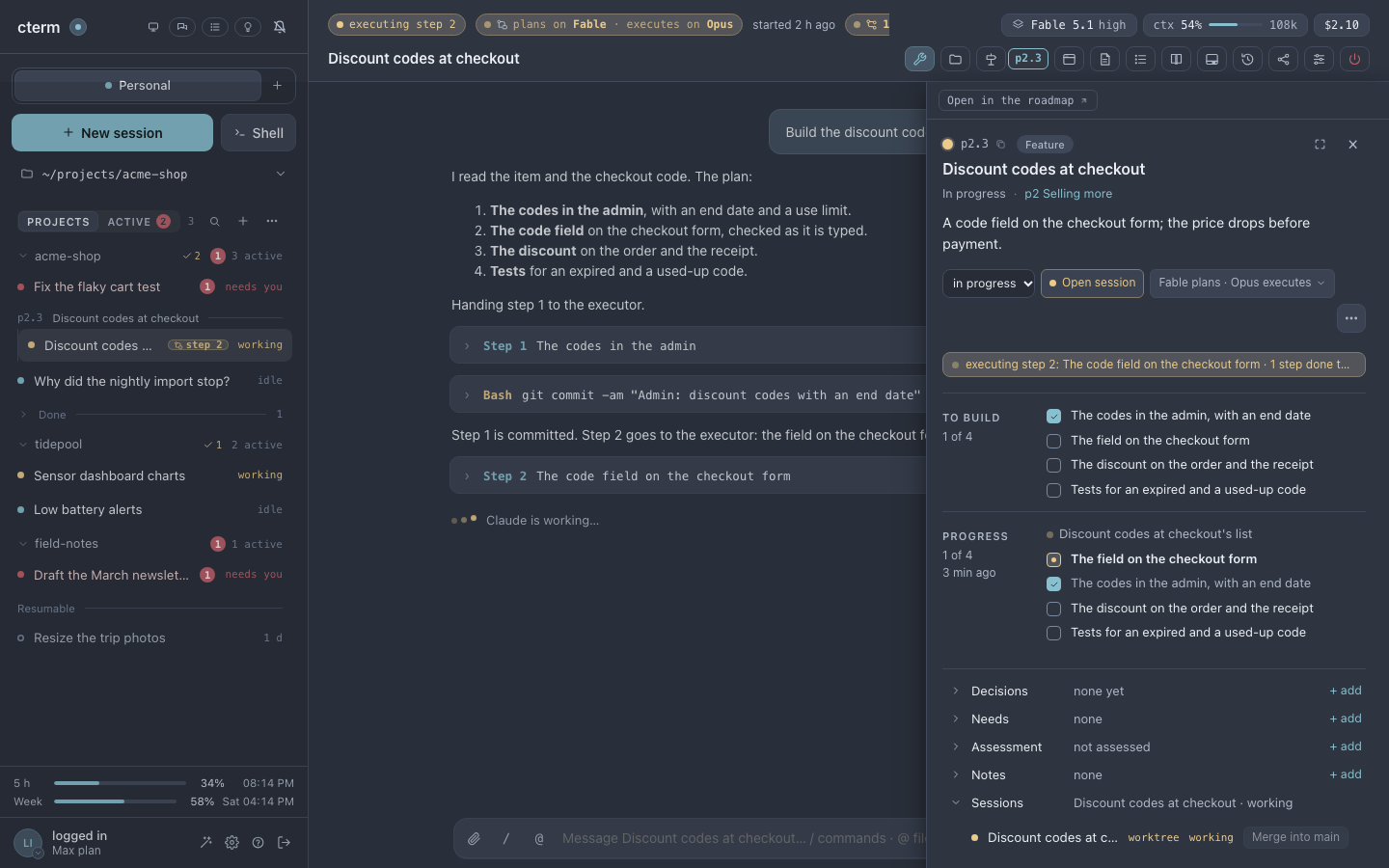Click the muted bell notifications icon

280,27
